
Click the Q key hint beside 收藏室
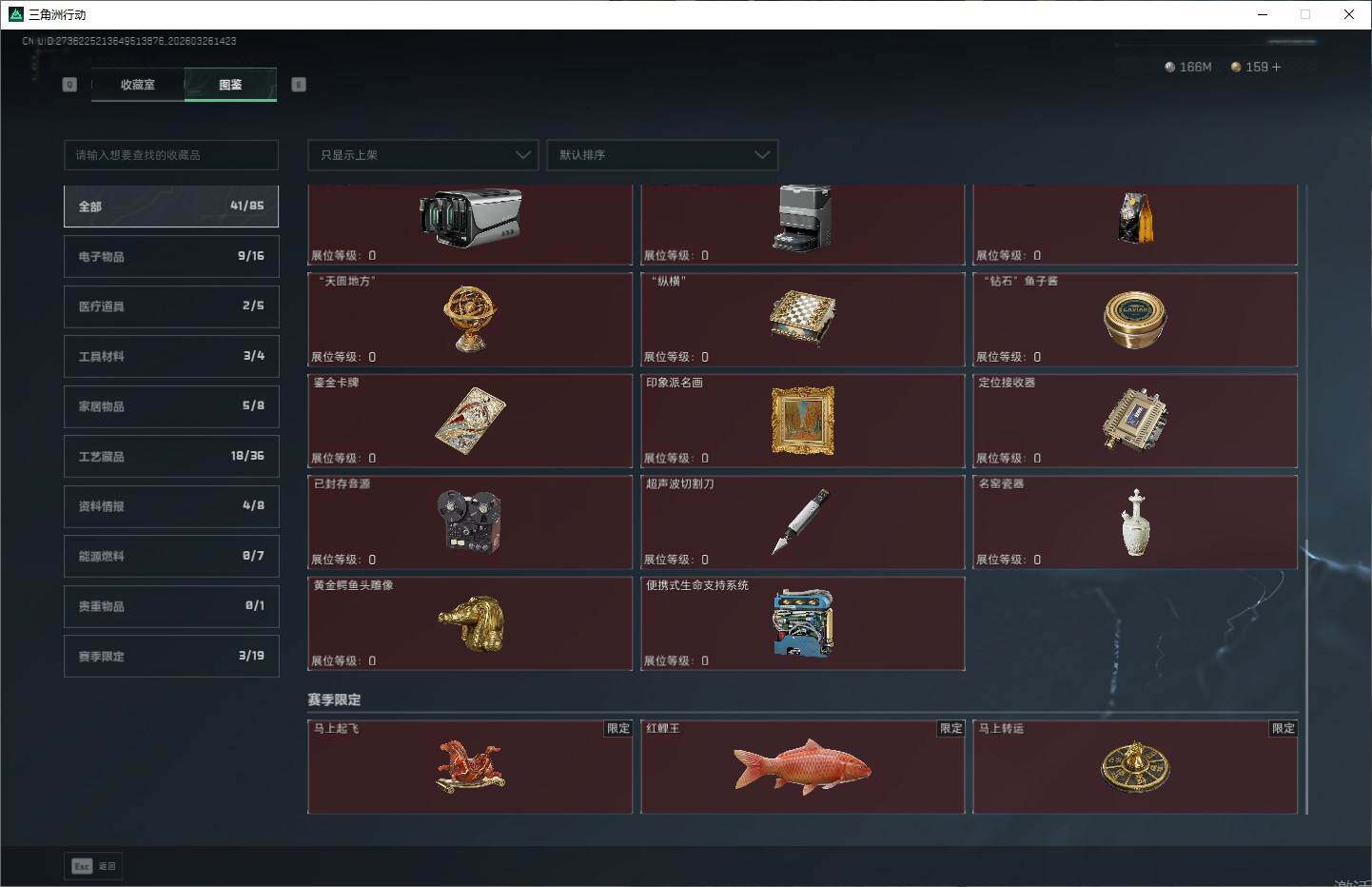point(69,85)
